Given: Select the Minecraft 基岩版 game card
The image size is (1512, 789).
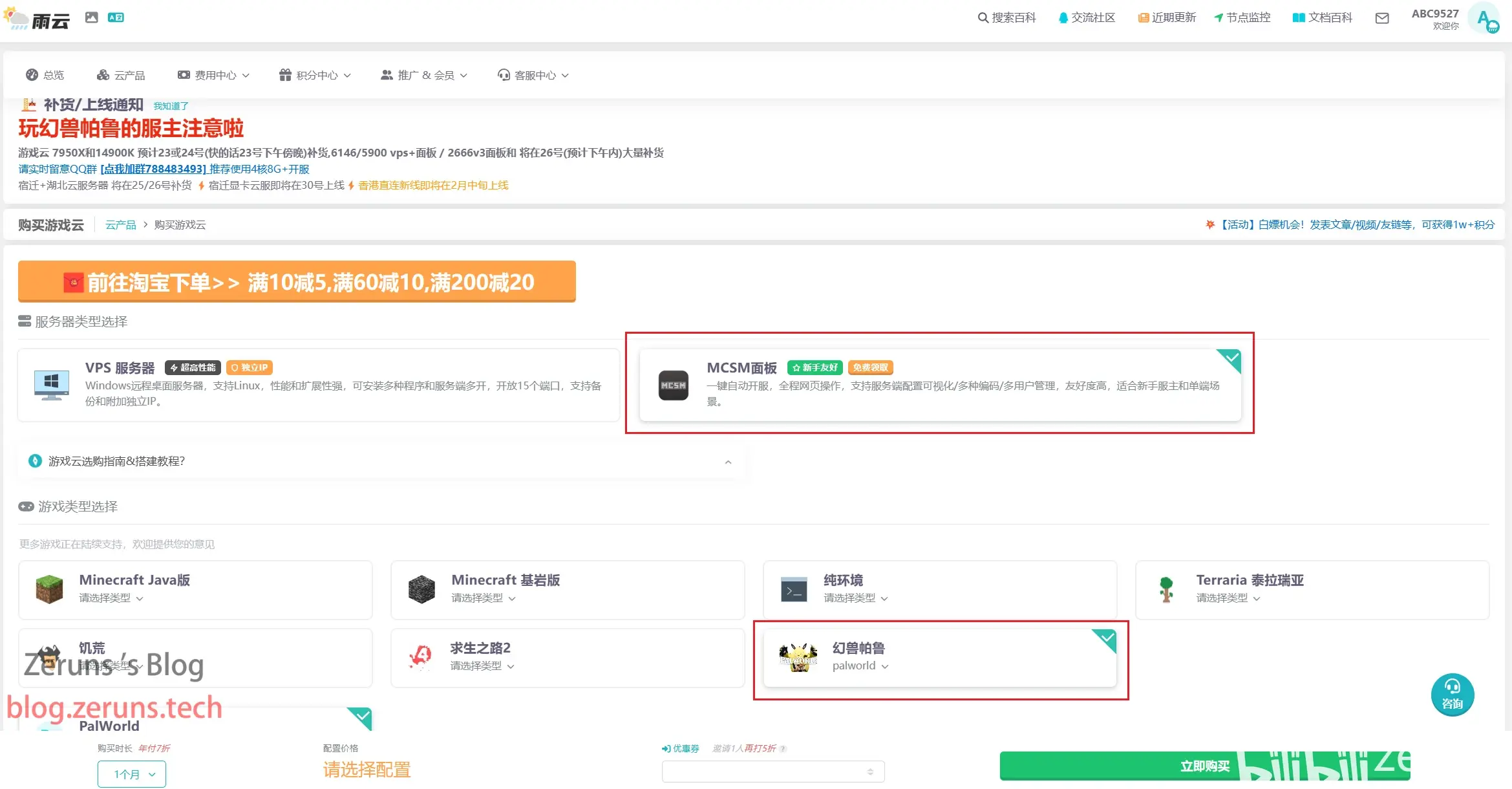Looking at the screenshot, I should (x=568, y=590).
